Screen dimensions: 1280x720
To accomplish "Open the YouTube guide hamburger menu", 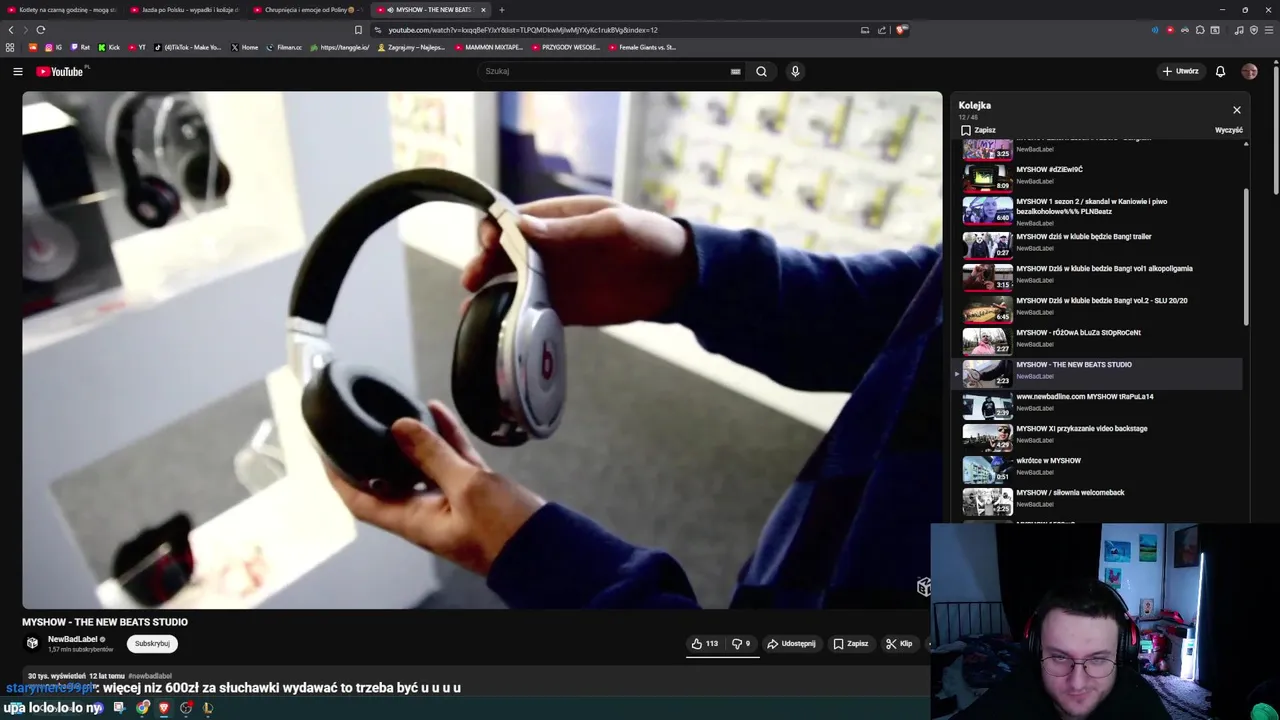I will tap(17, 71).
